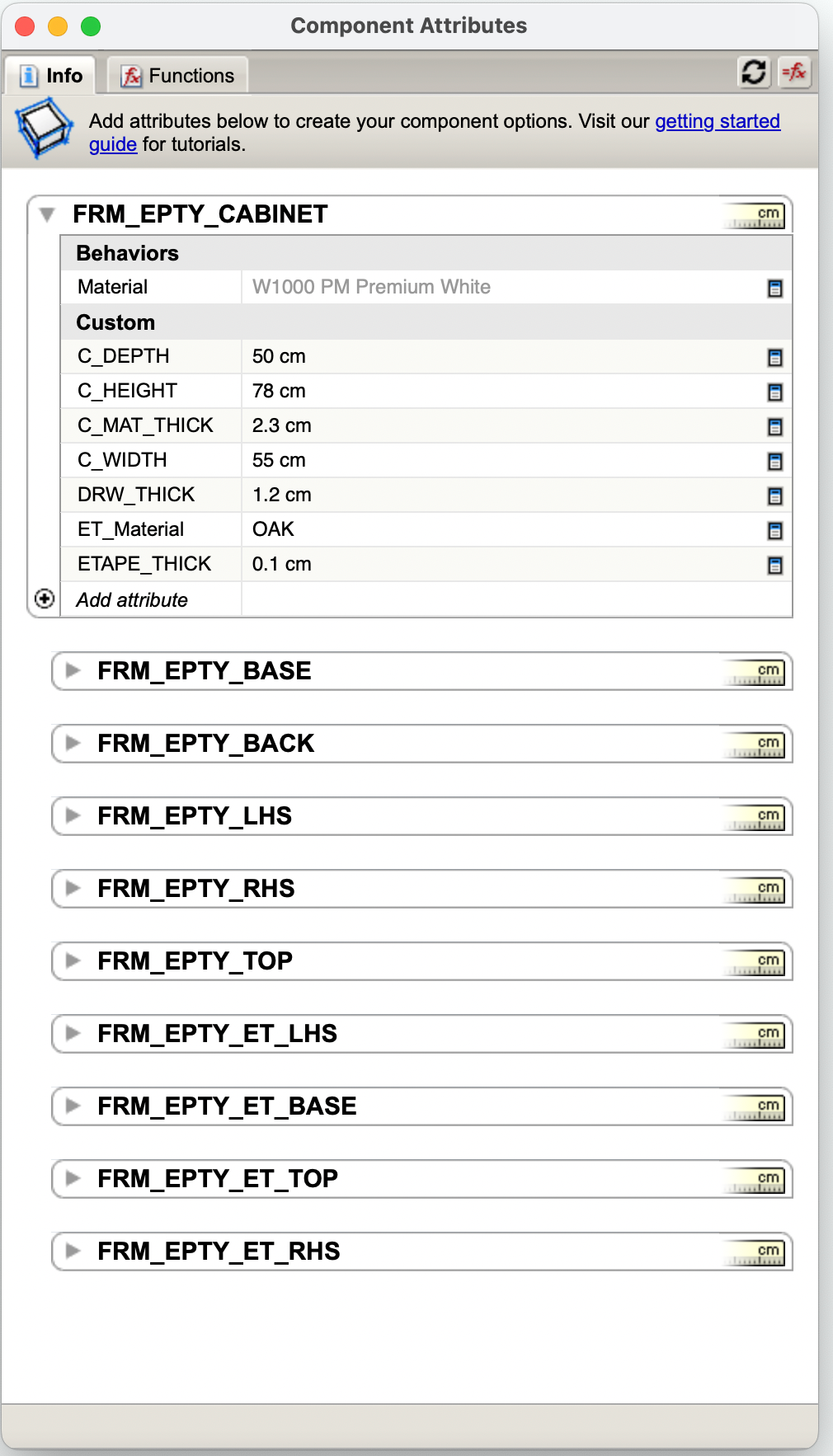Click the Add attribute row label
The width and height of the screenshot is (833, 1456).
pyautogui.click(x=132, y=600)
